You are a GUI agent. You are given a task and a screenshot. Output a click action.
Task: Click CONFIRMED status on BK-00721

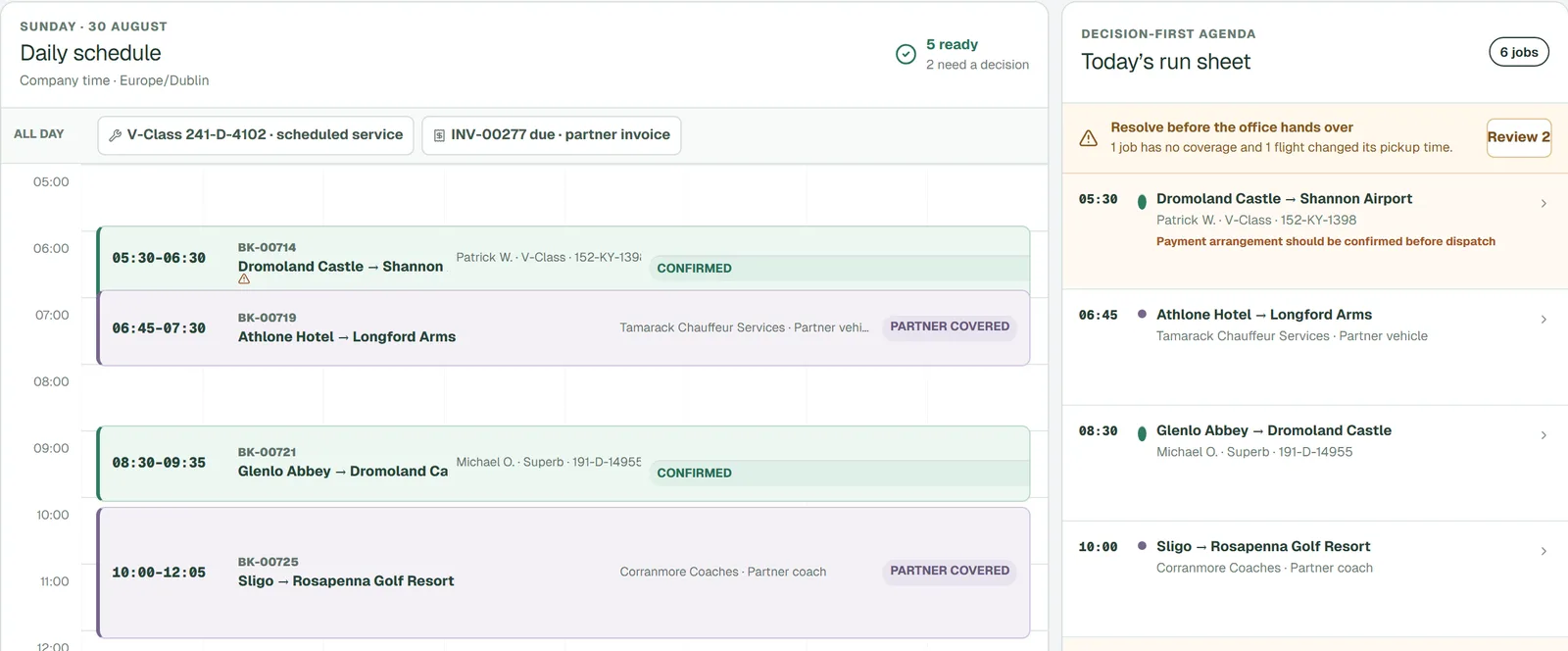694,474
